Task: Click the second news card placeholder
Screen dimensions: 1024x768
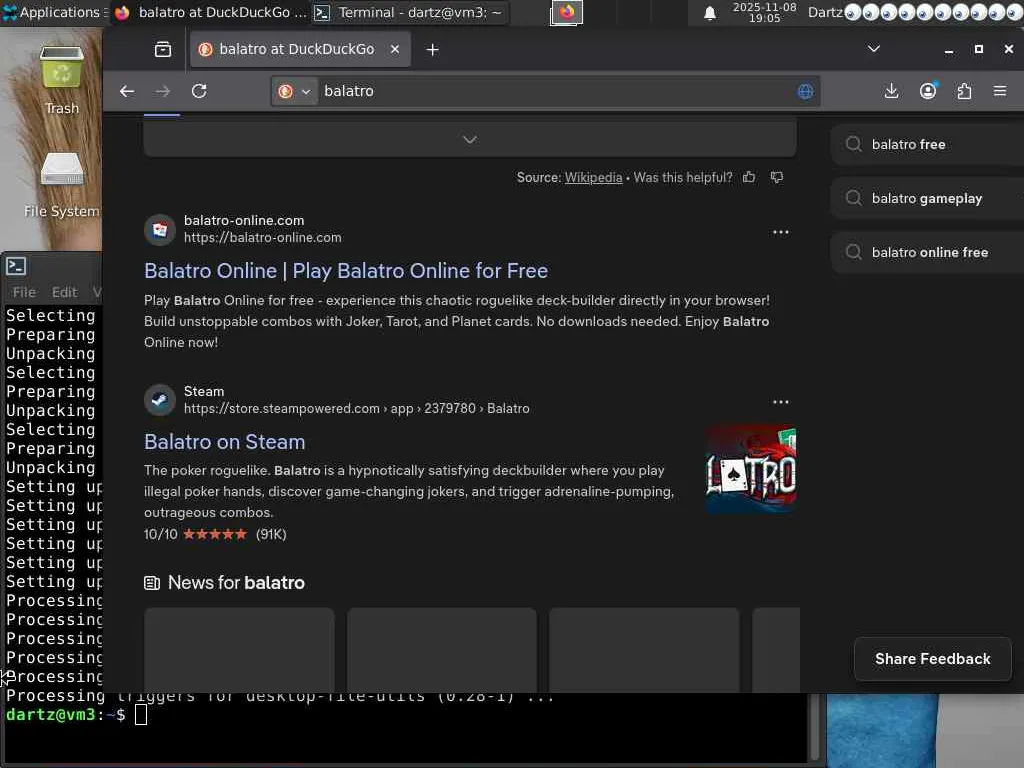Action: point(442,650)
